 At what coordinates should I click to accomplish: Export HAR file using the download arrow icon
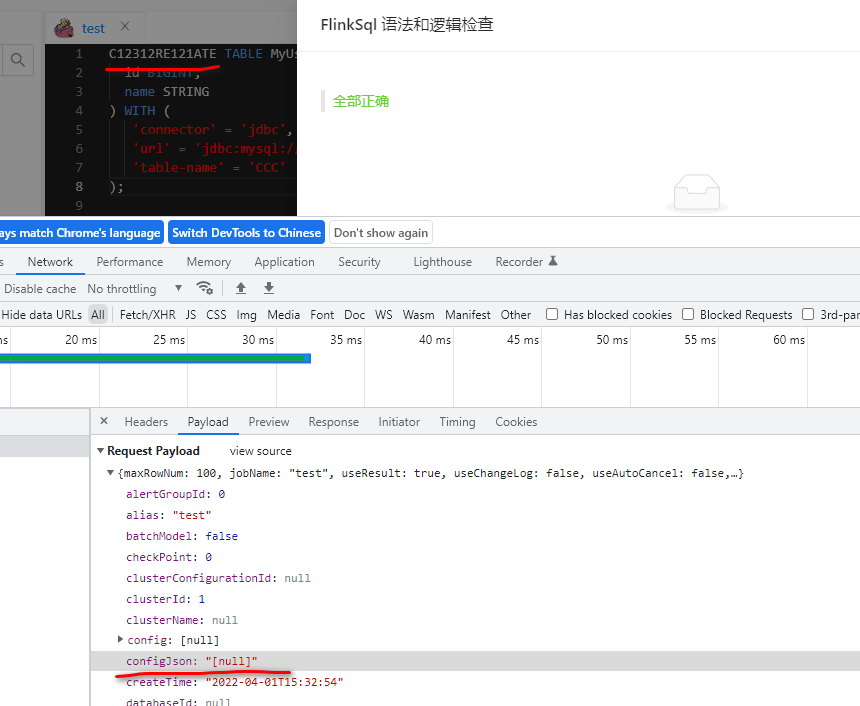tap(267, 288)
